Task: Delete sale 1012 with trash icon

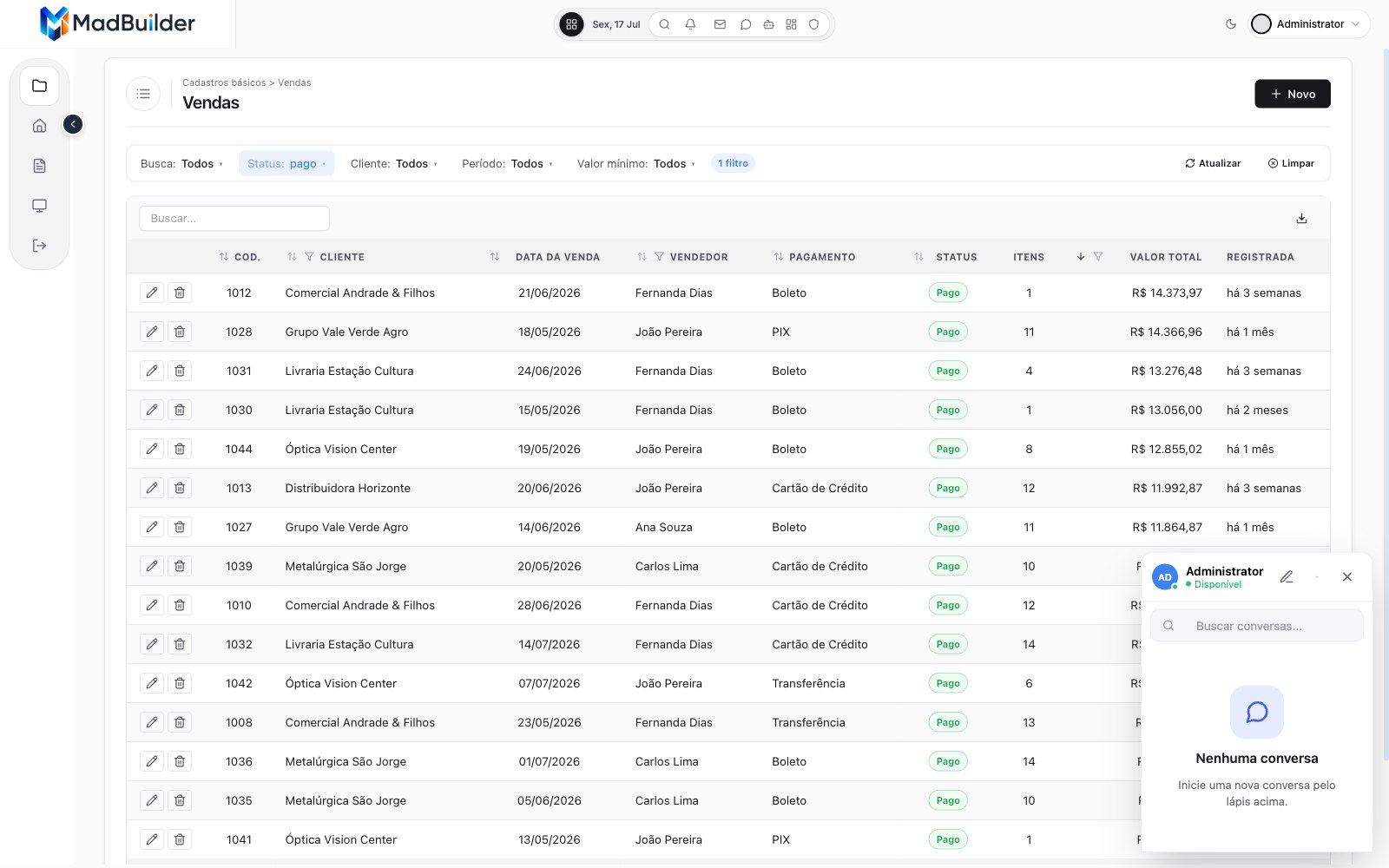Action: coord(180,293)
